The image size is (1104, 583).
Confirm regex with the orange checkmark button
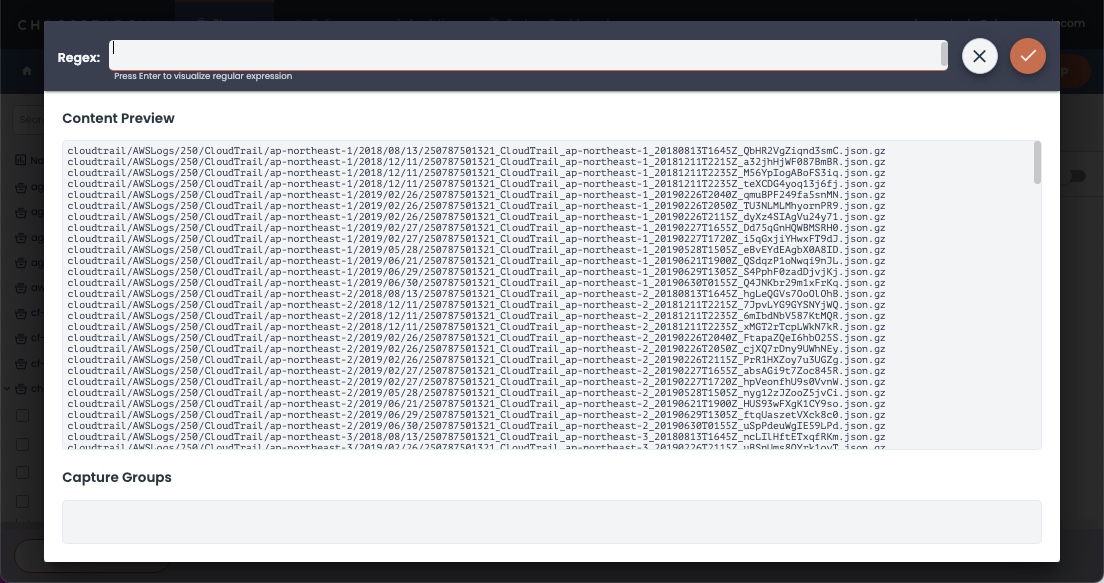click(x=1028, y=56)
